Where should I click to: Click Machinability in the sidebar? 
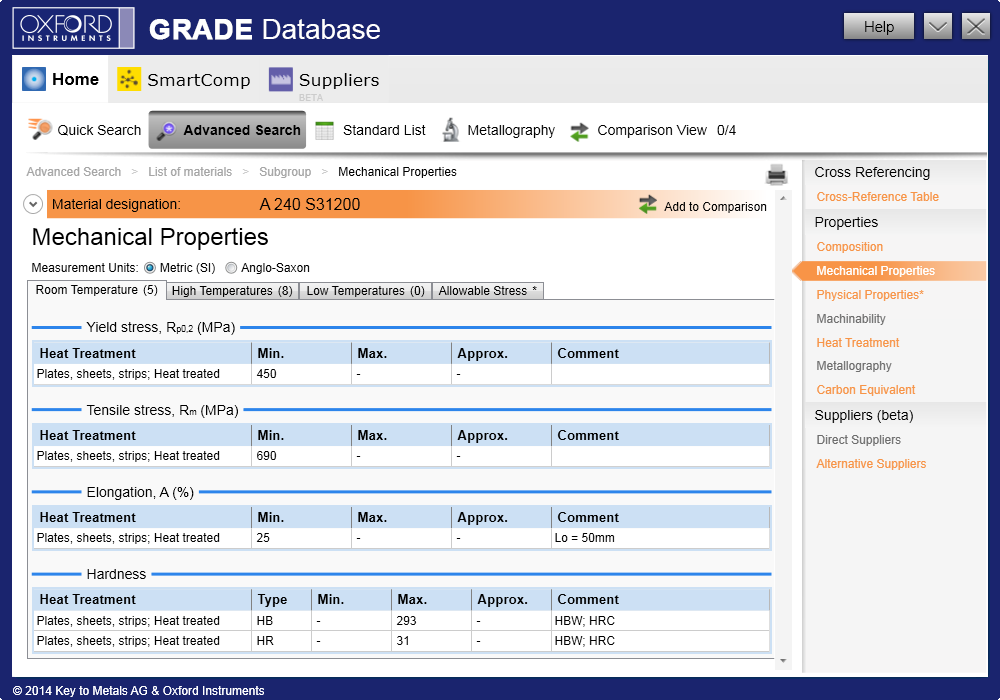click(851, 319)
